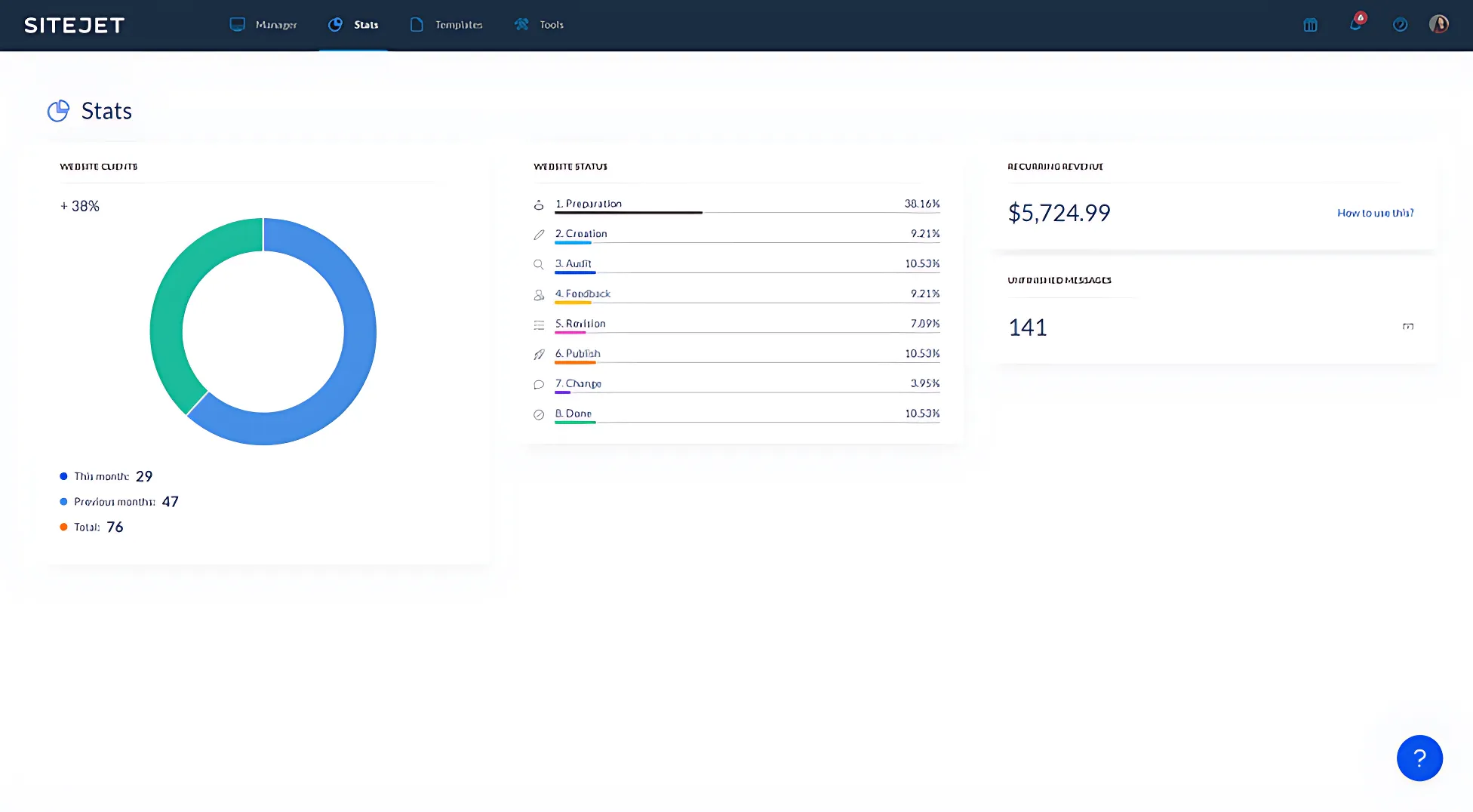
Task: Switch to the Manager section
Action: (x=264, y=25)
